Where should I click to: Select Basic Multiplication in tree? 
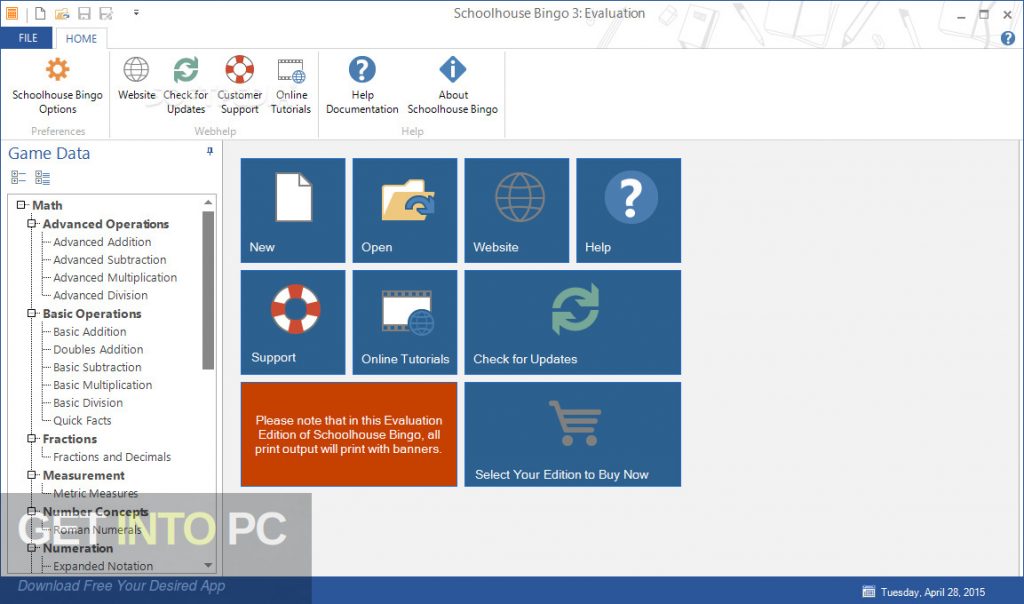(x=103, y=385)
